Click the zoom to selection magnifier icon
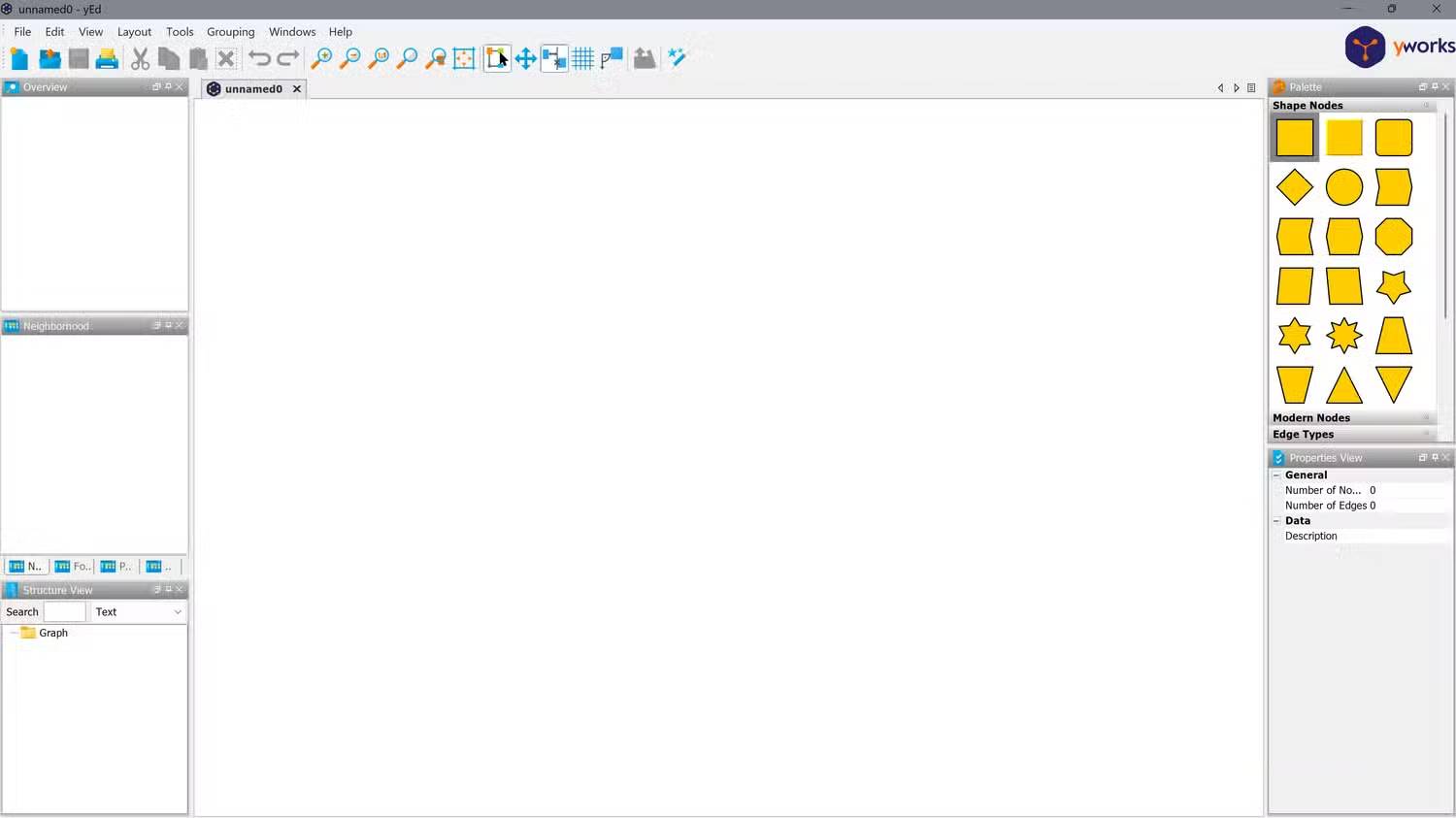 coord(436,59)
